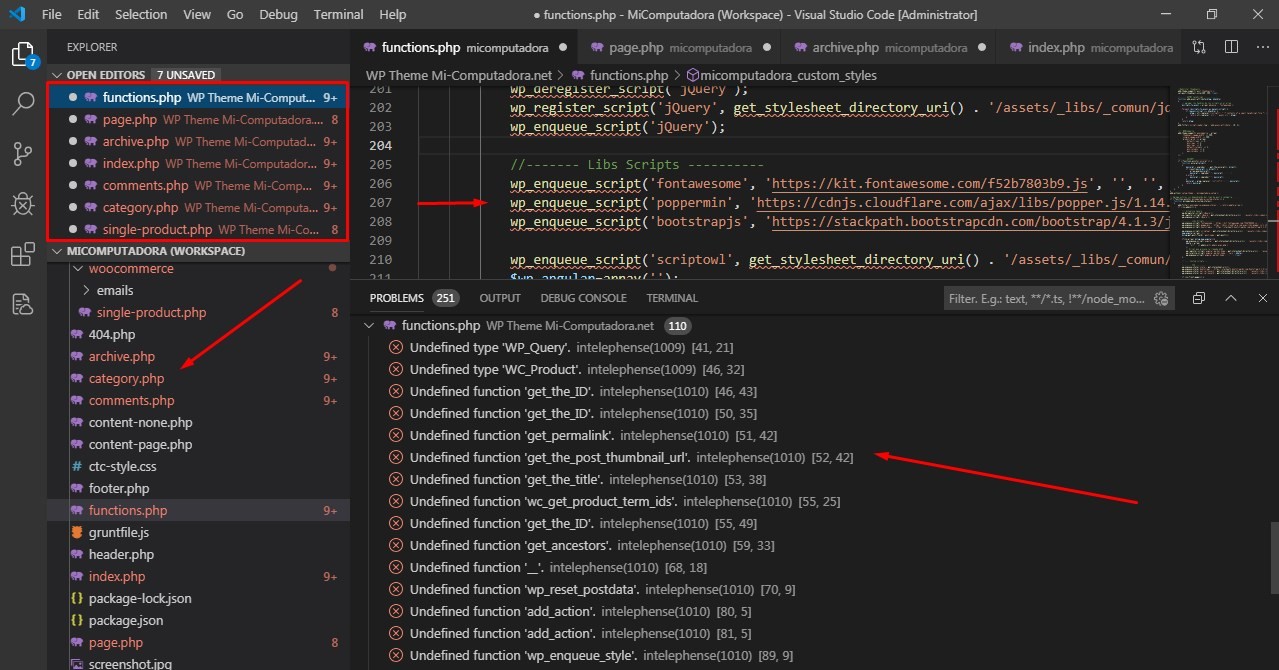Open the Help menu
Viewport: 1279px width, 670px height.
click(x=393, y=14)
